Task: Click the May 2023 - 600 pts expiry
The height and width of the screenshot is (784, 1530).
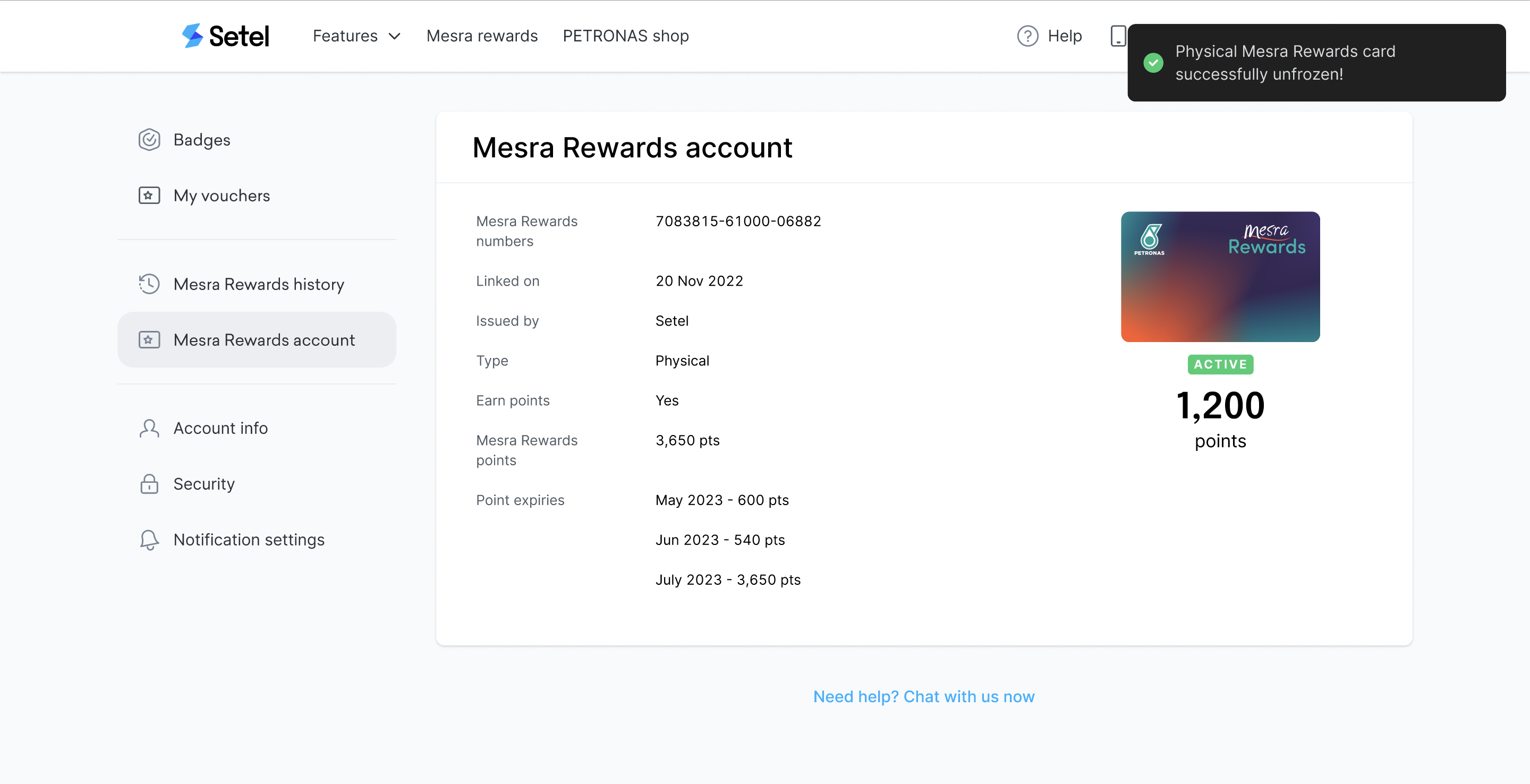Action: 721,500
